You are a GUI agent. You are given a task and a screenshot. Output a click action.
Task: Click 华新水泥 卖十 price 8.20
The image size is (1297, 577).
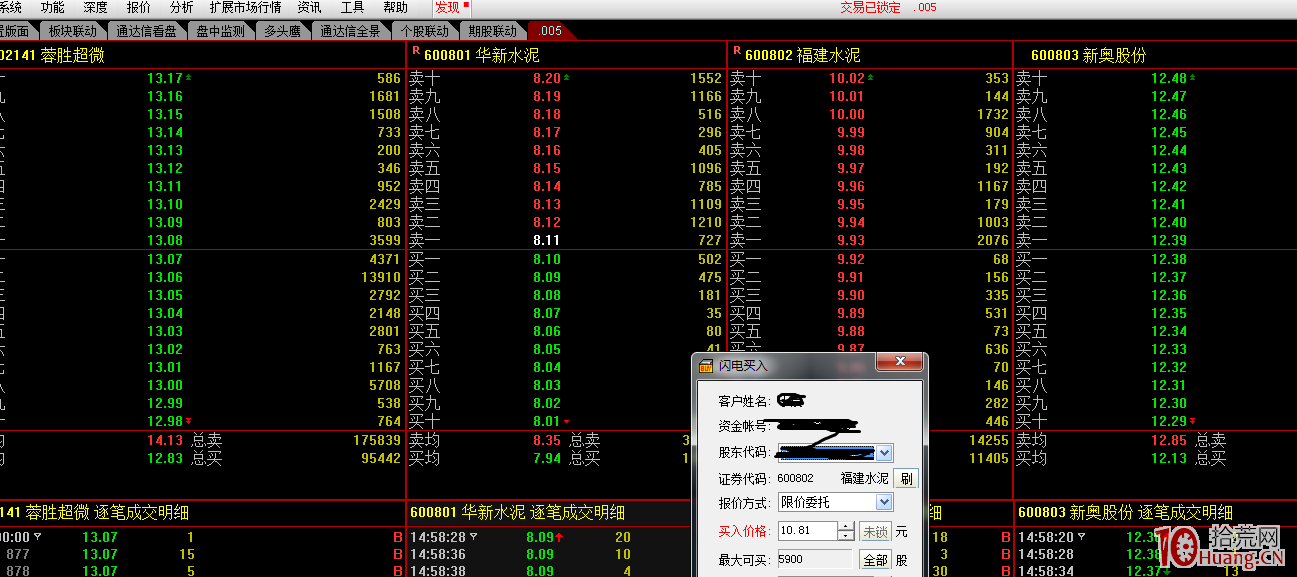point(547,78)
